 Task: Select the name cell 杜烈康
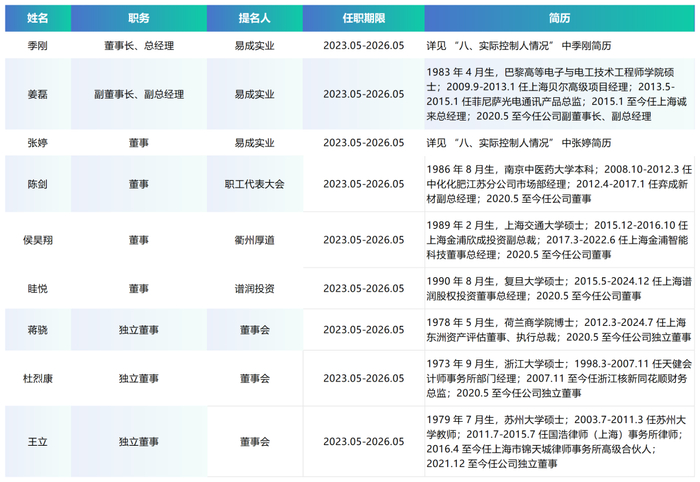[x=38, y=378]
